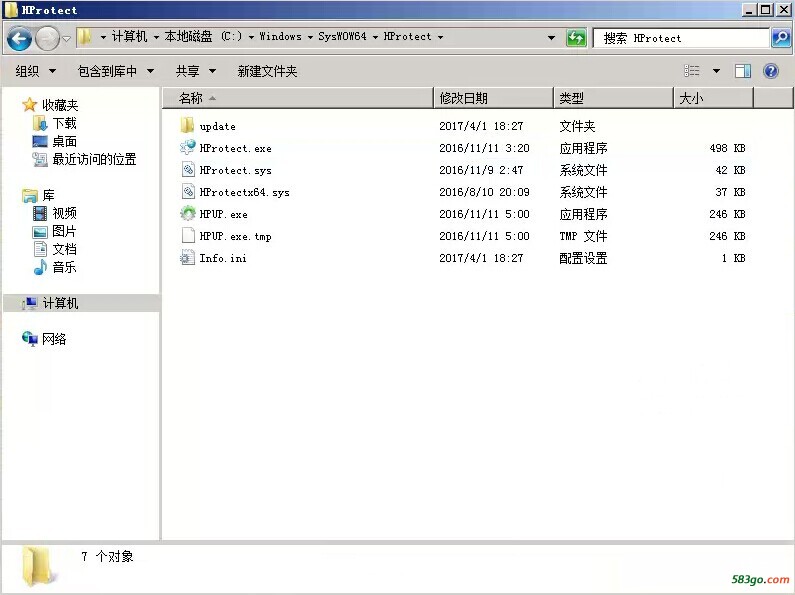The height and width of the screenshot is (595, 795).
Task: Open Help with the question mark icon
Action: (771, 71)
